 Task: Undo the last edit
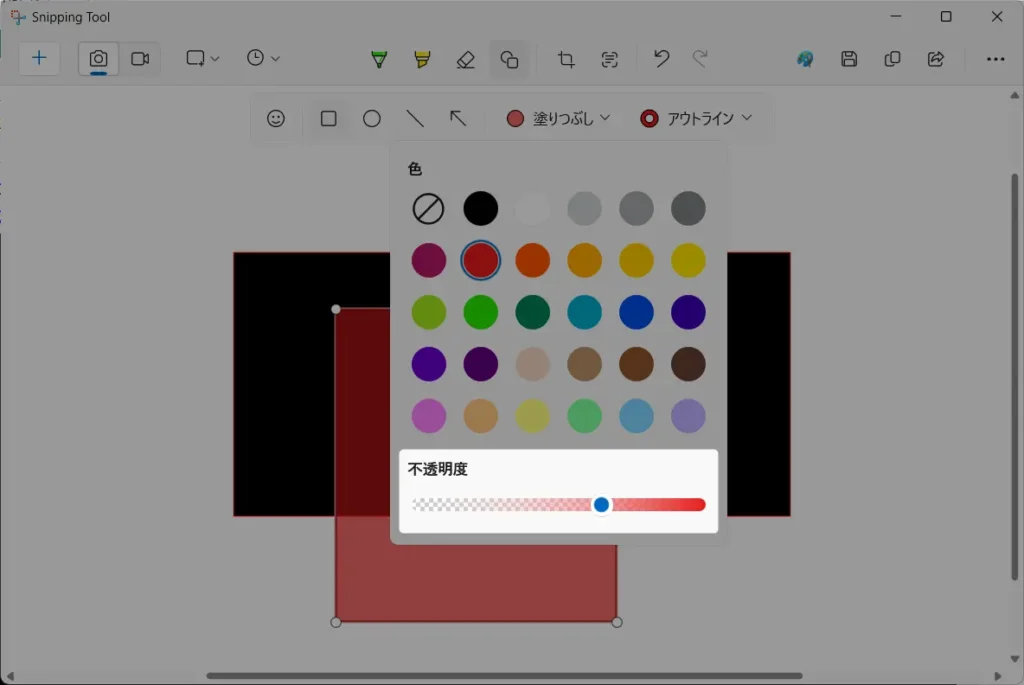pos(661,58)
